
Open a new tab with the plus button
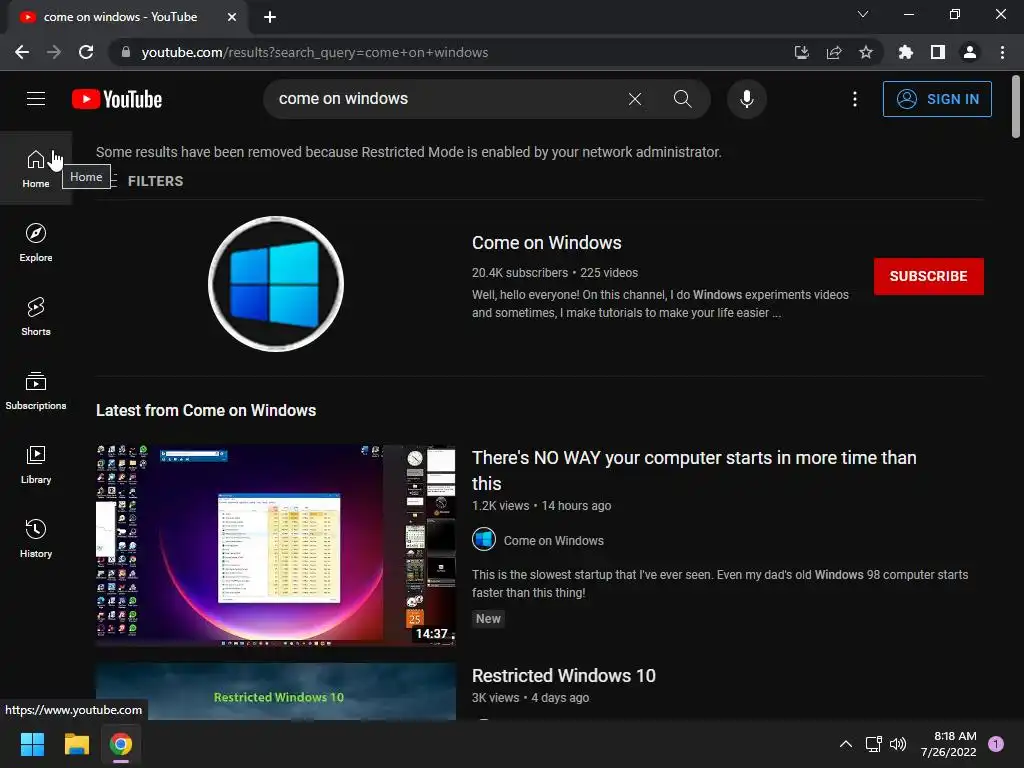tap(270, 17)
